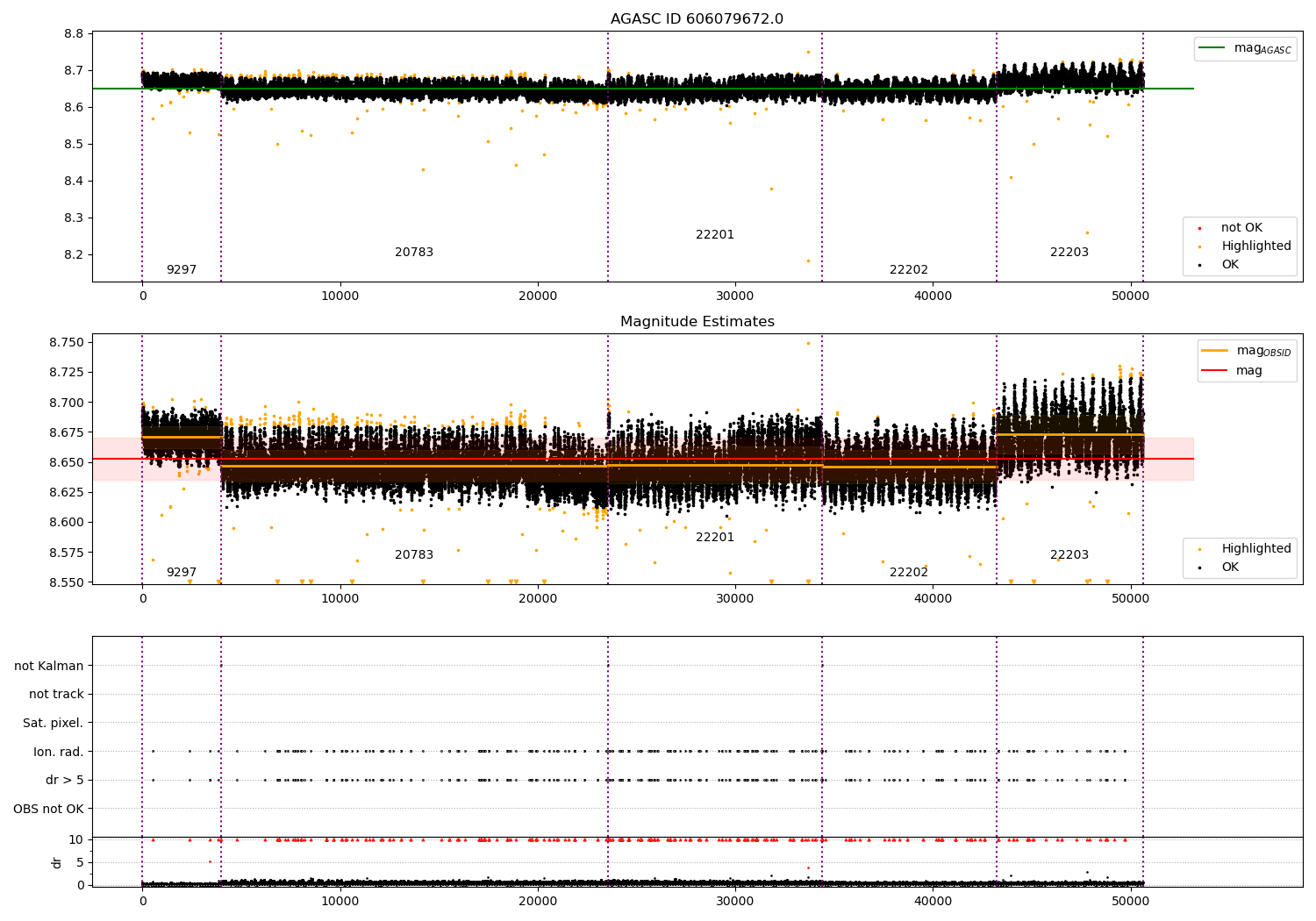Click the red "mag" legend line in middle plot
The width and height of the screenshot is (1316, 921).
1215,370
